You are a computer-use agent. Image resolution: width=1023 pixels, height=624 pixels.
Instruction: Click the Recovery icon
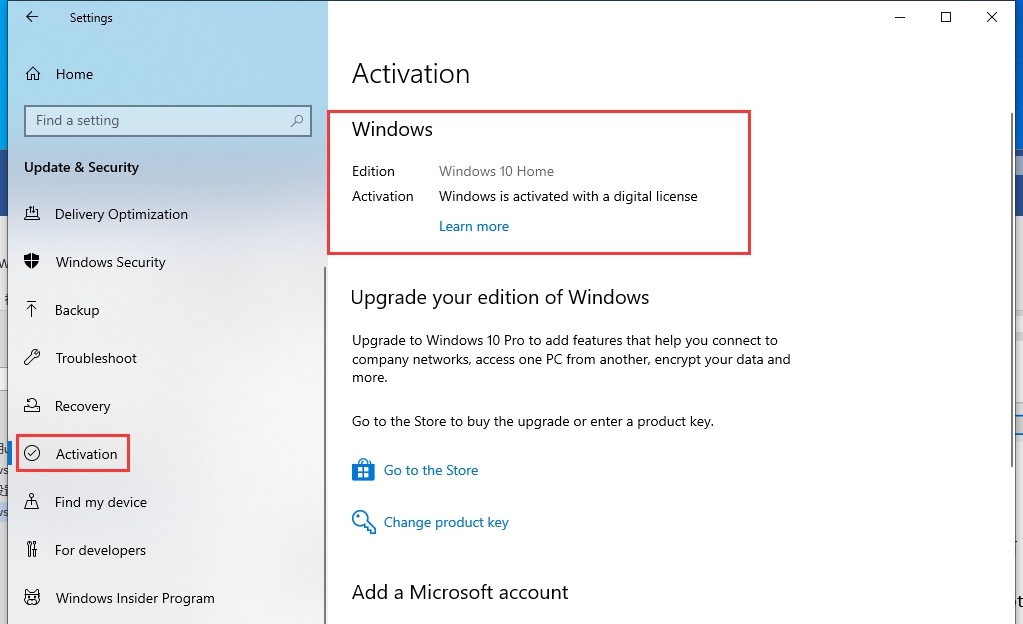32,406
